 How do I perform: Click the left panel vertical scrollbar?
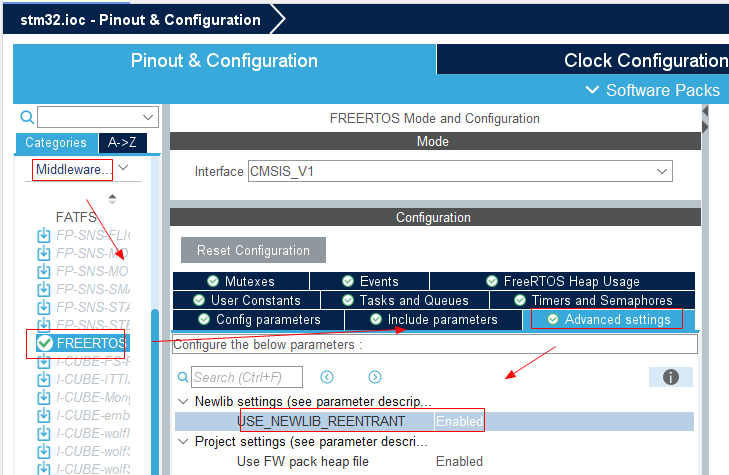155,392
